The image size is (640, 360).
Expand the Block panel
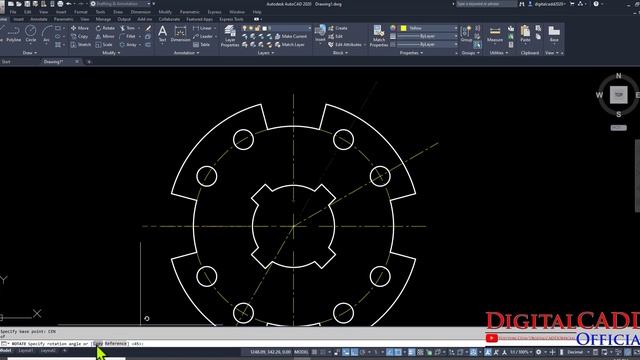pyautogui.click(x=340, y=53)
